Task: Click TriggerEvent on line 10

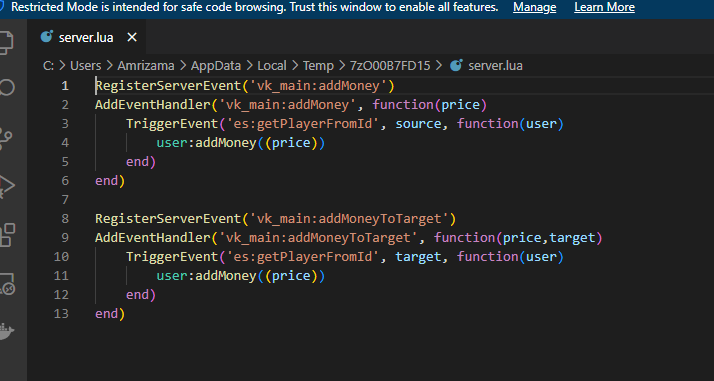Action: click(172, 257)
